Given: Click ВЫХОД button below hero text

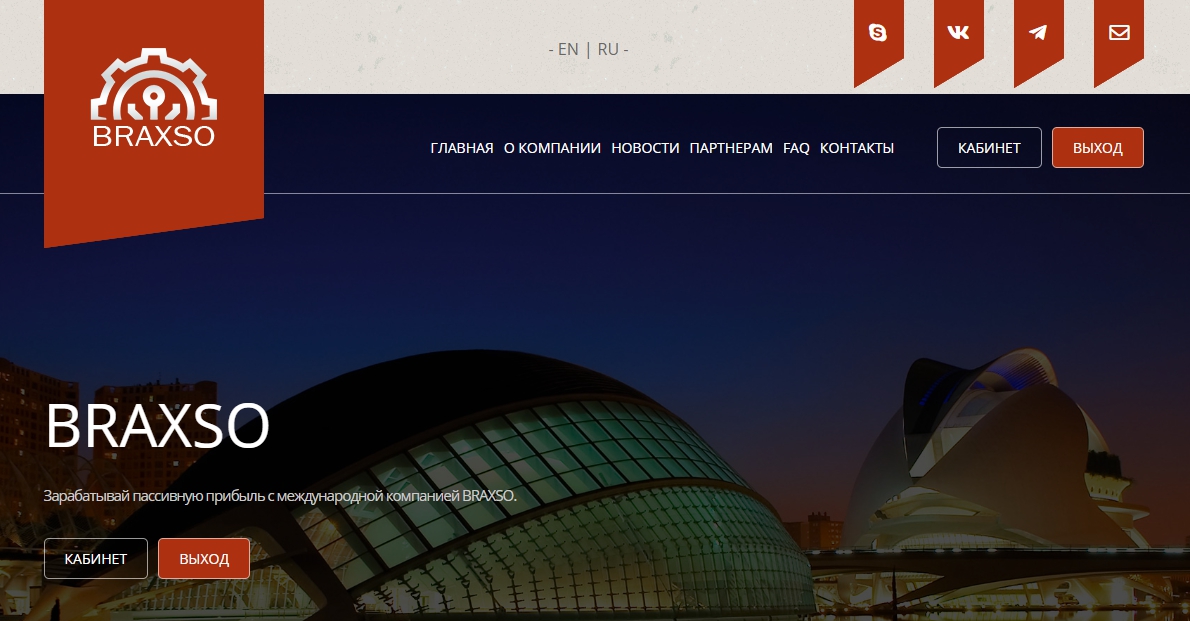Looking at the screenshot, I should pos(204,559).
